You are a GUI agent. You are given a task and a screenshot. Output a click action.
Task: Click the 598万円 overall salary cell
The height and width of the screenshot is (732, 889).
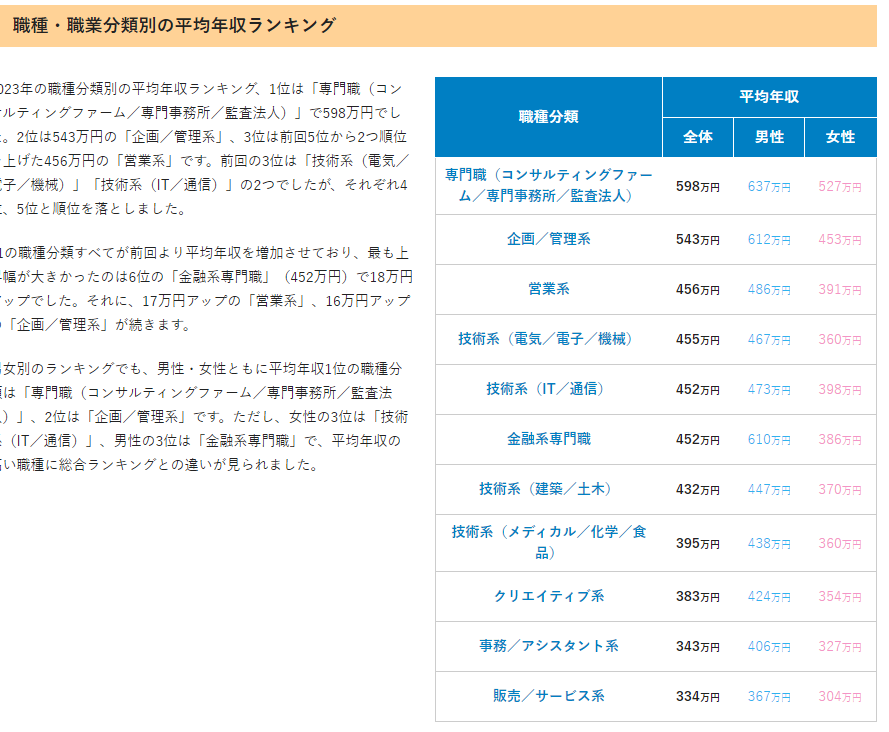tap(697, 186)
